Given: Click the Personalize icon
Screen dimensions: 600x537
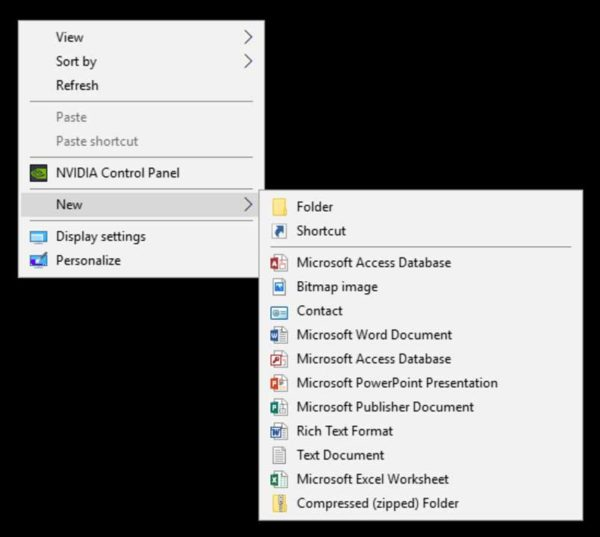Looking at the screenshot, I should pyautogui.click(x=39, y=261).
